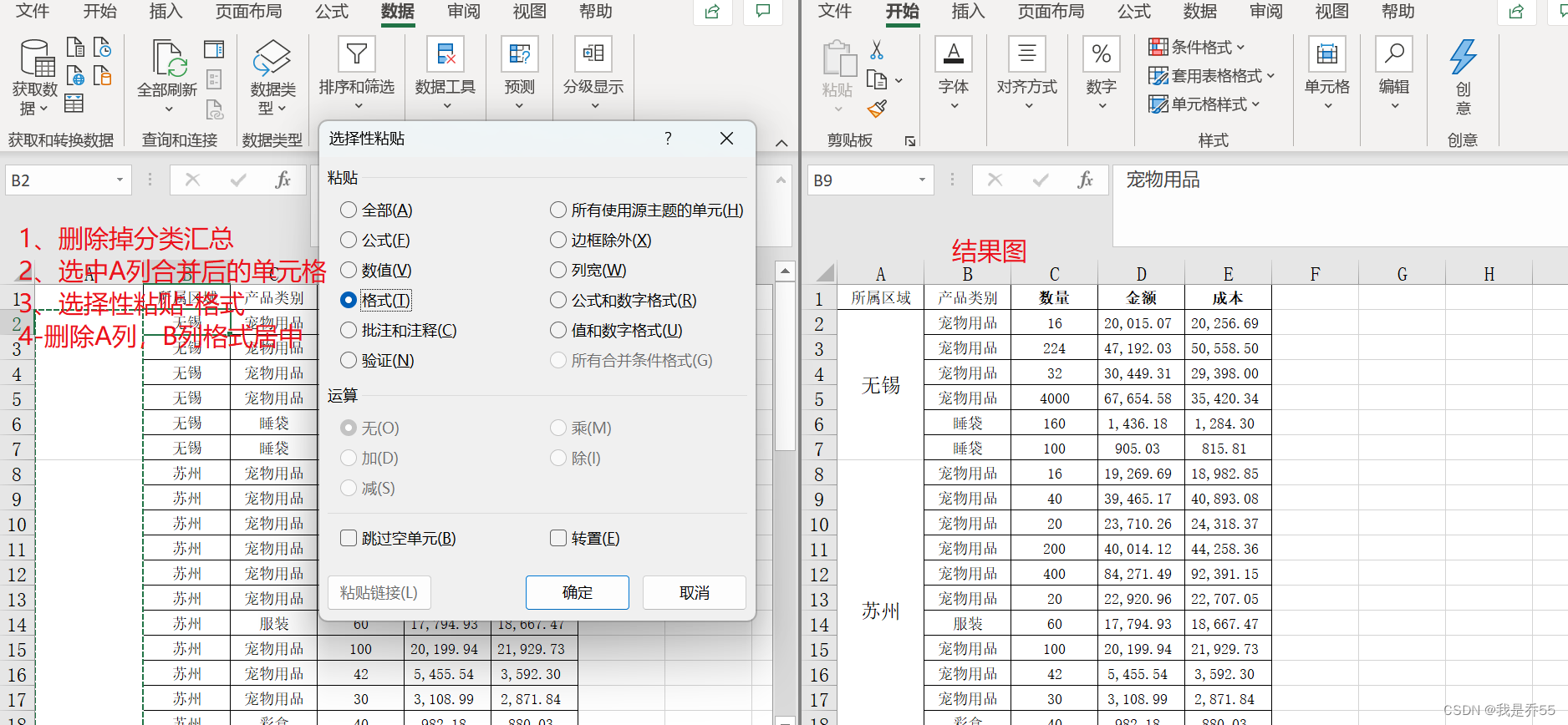Open the Name Box dropdown for B2
The width and height of the screenshot is (1568, 725).
point(120,180)
